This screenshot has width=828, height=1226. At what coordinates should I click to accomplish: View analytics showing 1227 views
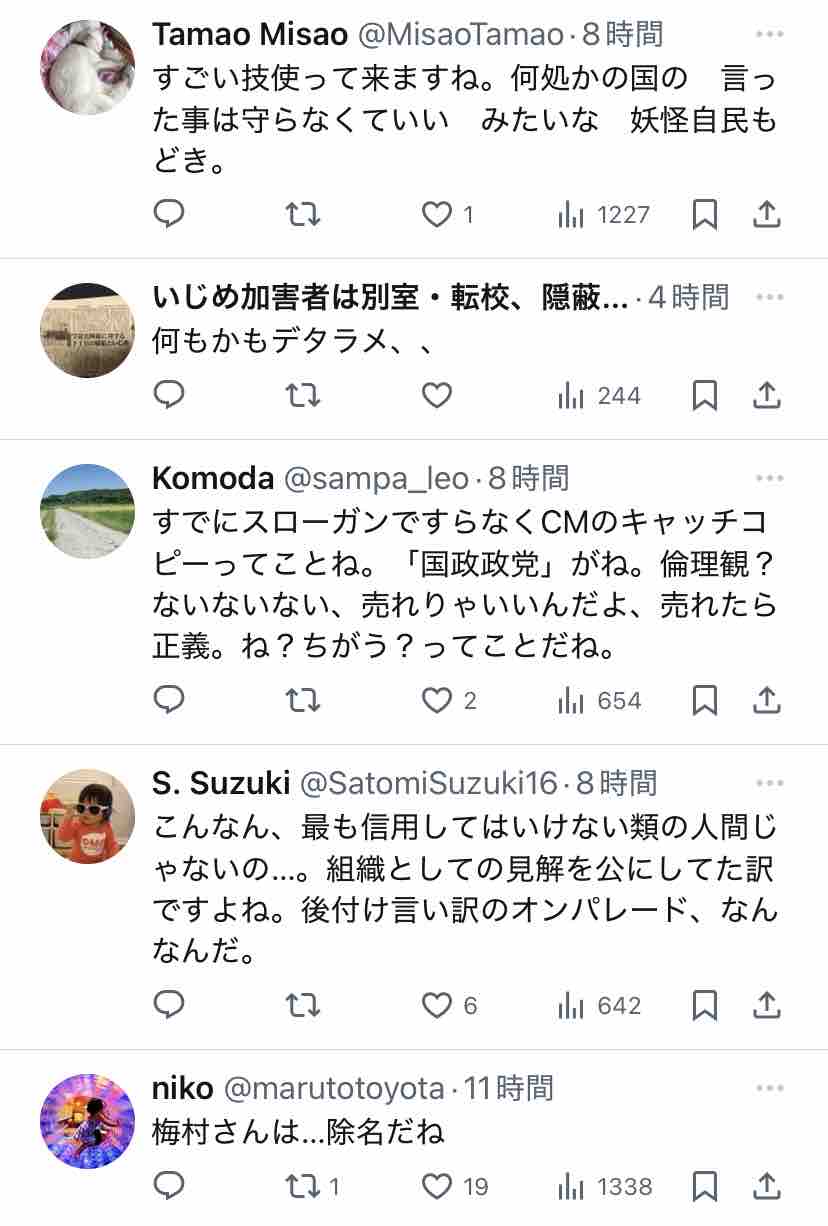604,214
